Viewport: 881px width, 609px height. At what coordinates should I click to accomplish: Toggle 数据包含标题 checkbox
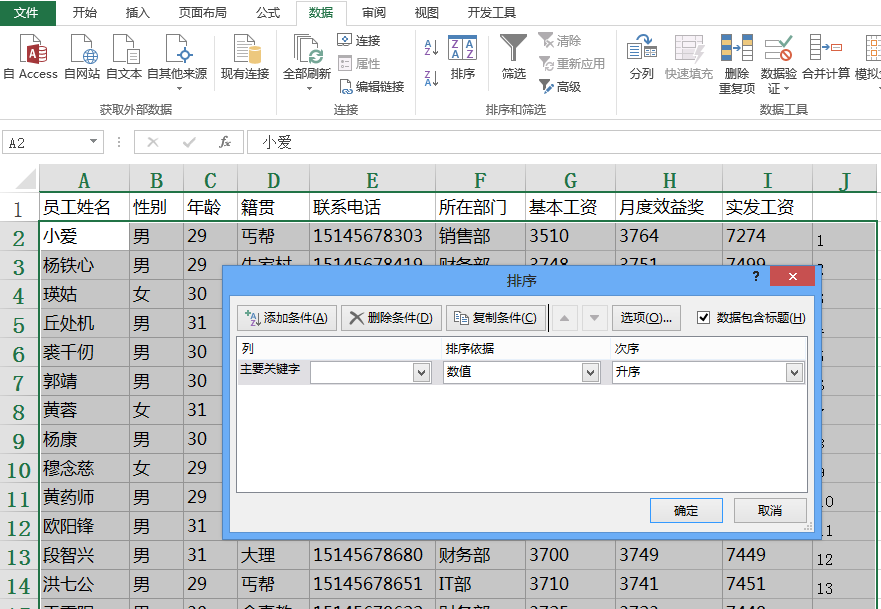click(703, 318)
